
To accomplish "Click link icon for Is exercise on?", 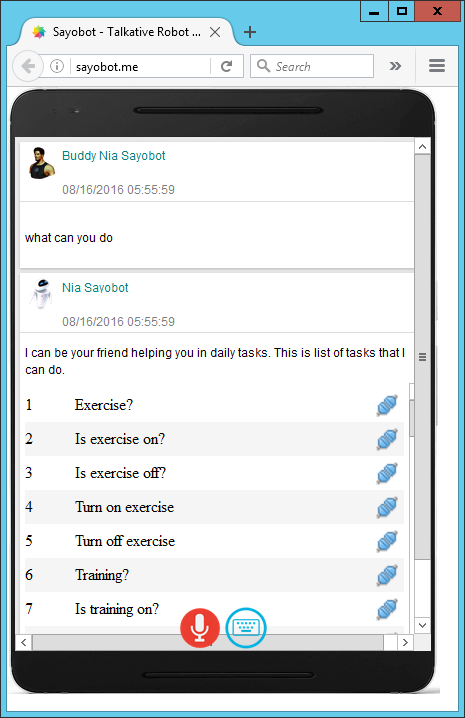I will click(x=387, y=439).
